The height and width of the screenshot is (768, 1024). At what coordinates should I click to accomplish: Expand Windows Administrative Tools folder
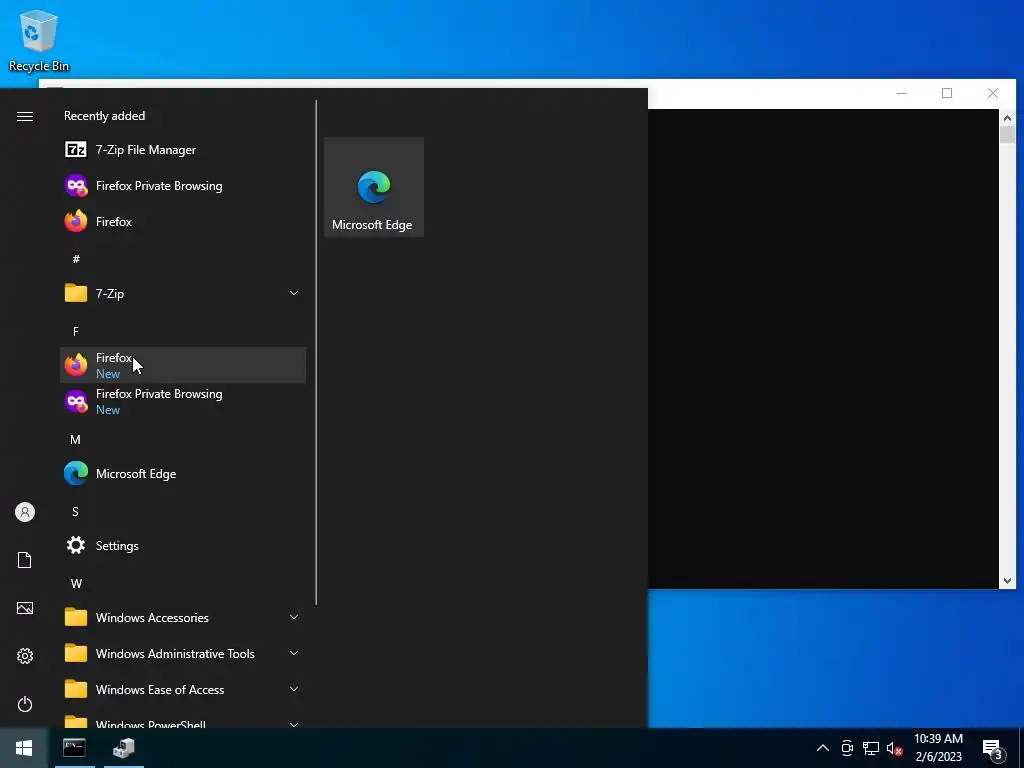click(183, 653)
